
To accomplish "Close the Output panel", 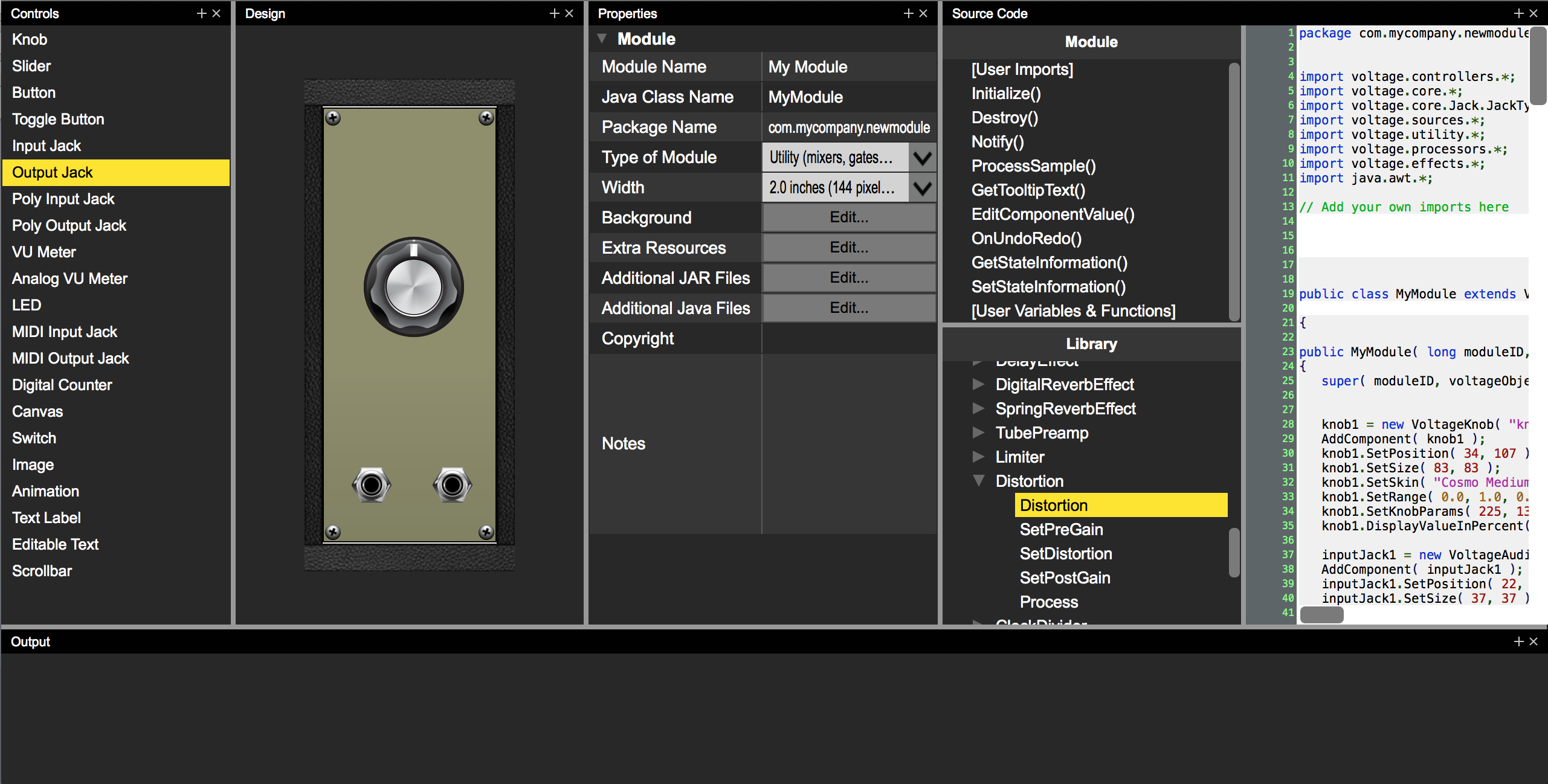I will pos(1535,641).
